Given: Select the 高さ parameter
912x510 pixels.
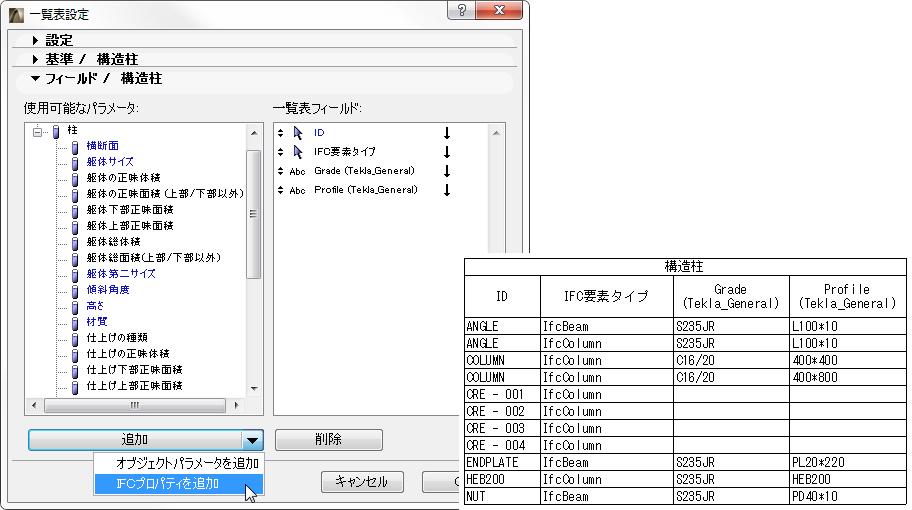Looking at the screenshot, I should [x=95, y=305].
